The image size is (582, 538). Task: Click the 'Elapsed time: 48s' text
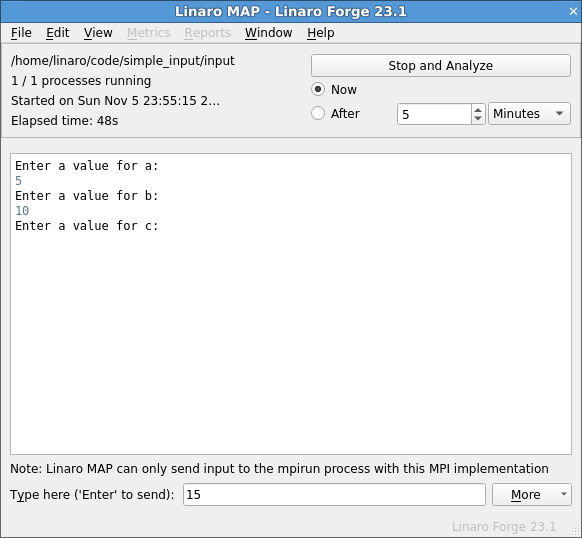click(x=65, y=121)
